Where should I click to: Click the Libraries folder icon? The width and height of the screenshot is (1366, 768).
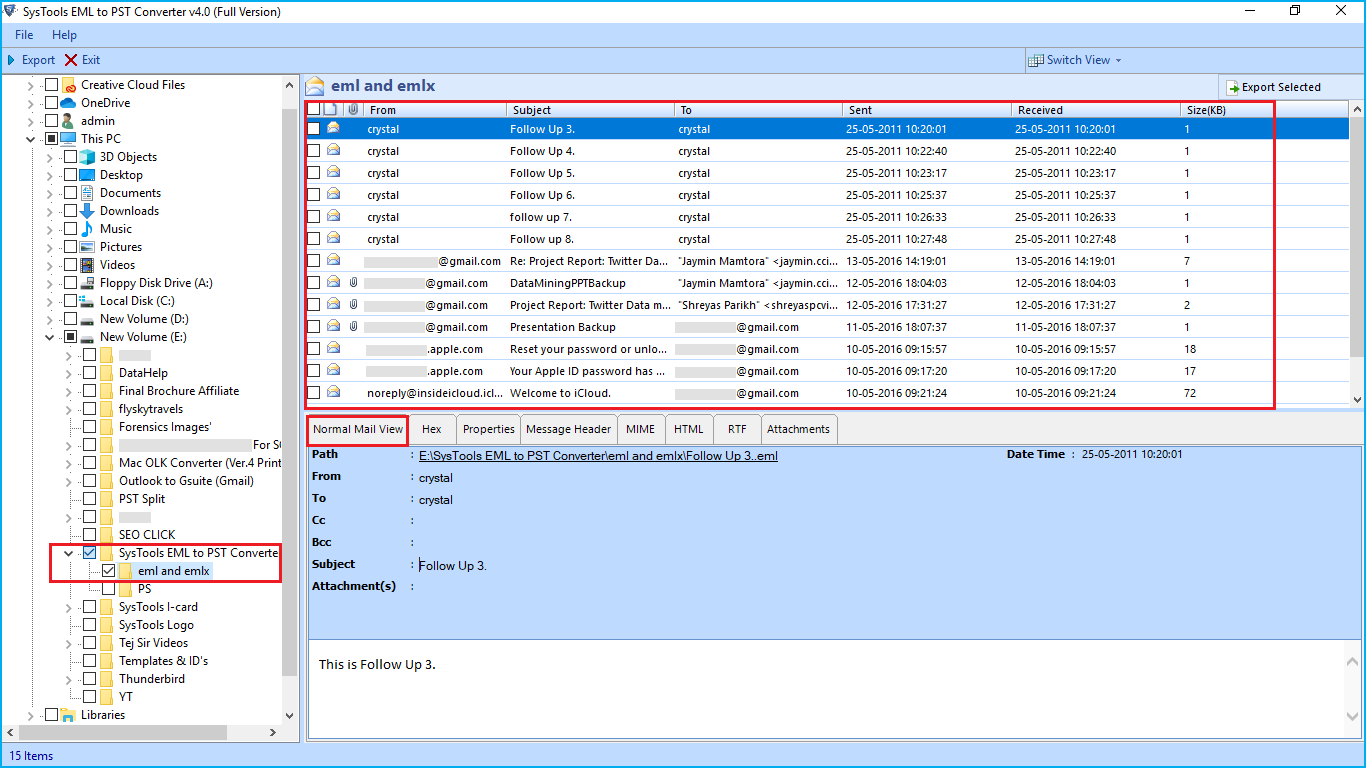pos(68,715)
